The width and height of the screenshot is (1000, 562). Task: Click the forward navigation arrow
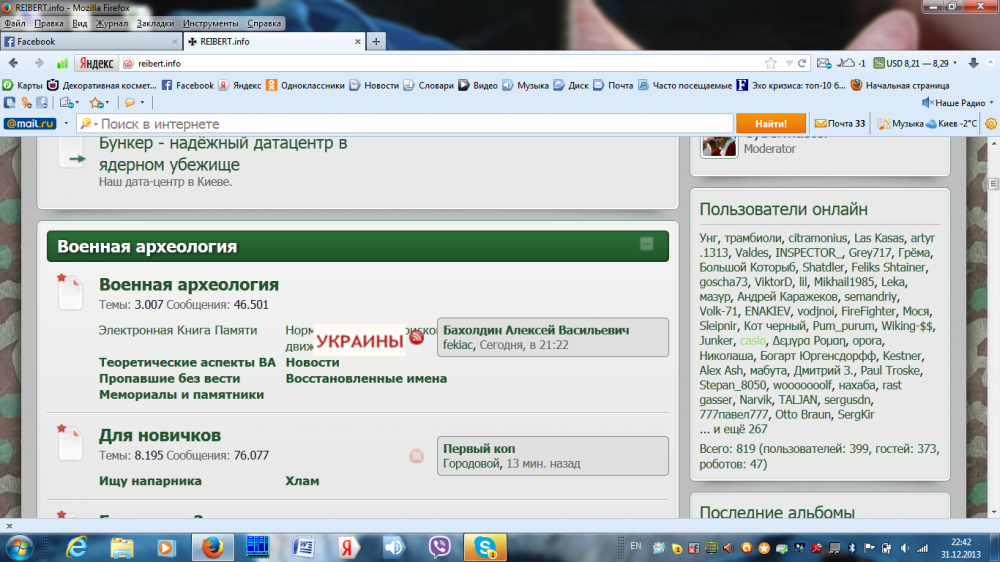pos(39,63)
